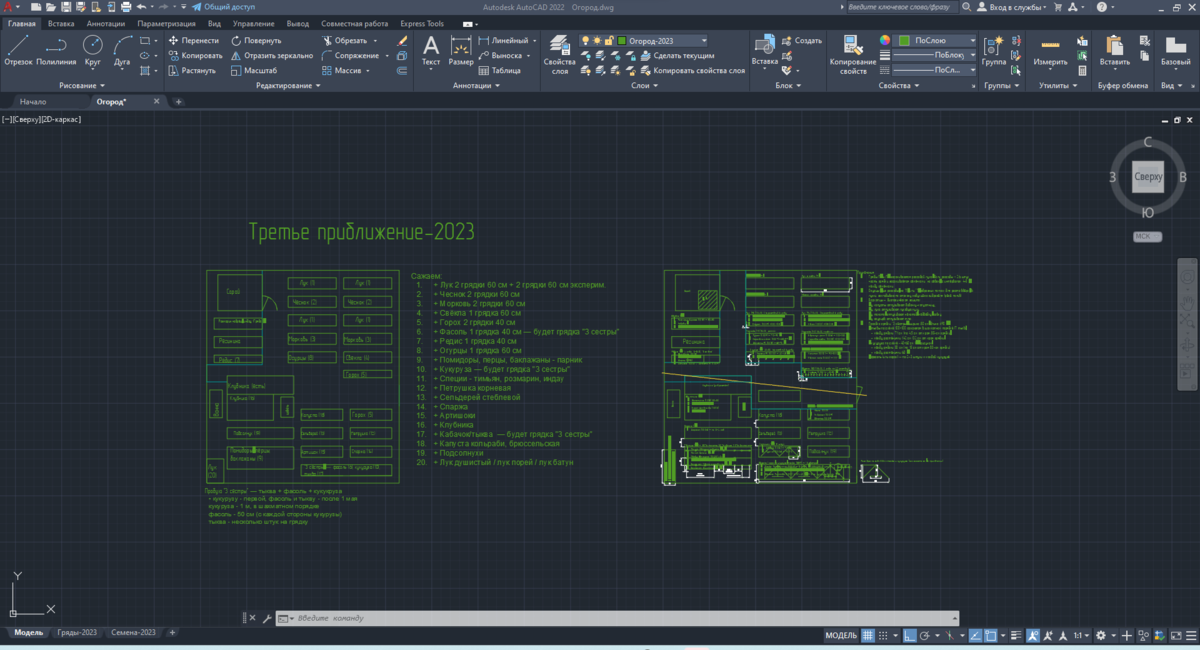Click the Масштаб (scale) tool
The image size is (1200, 650).
(254, 71)
